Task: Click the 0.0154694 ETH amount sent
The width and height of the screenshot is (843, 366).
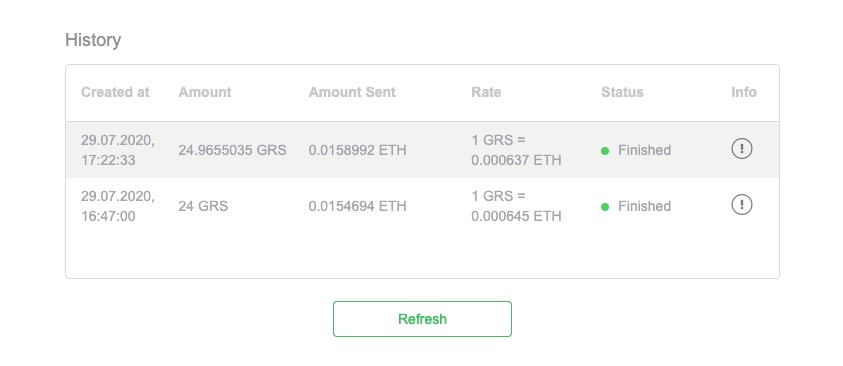Action: tap(358, 206)
